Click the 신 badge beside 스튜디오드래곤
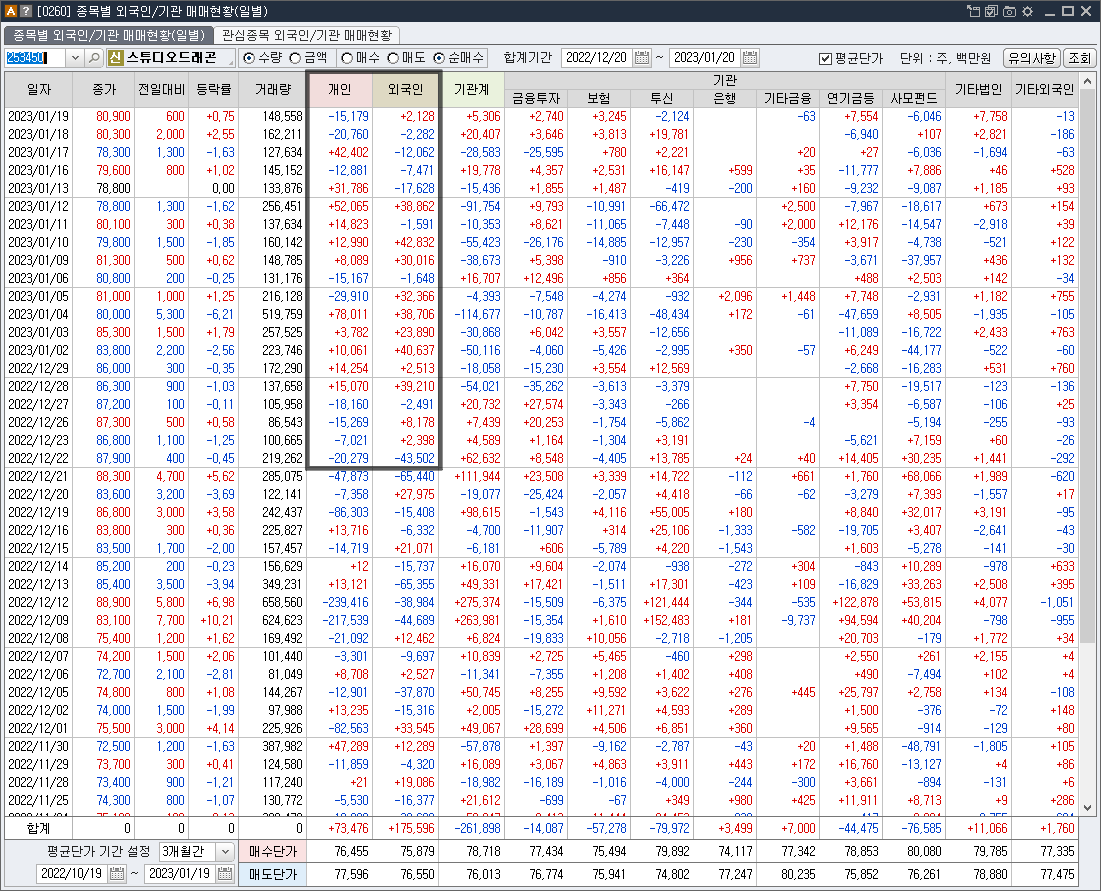1101x891 pixels. 116,58
